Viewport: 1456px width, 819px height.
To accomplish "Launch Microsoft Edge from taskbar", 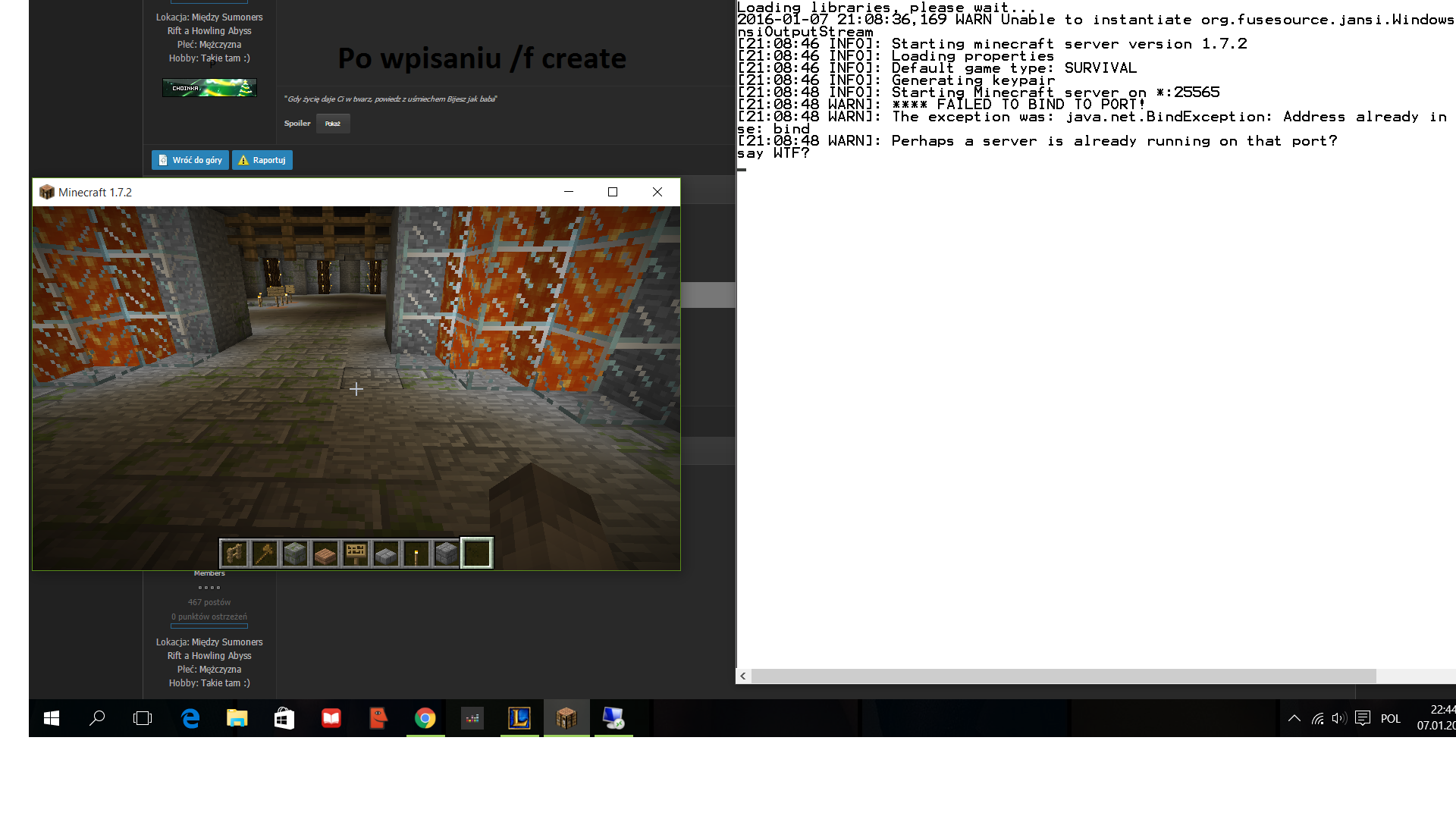I will [190, 718].
